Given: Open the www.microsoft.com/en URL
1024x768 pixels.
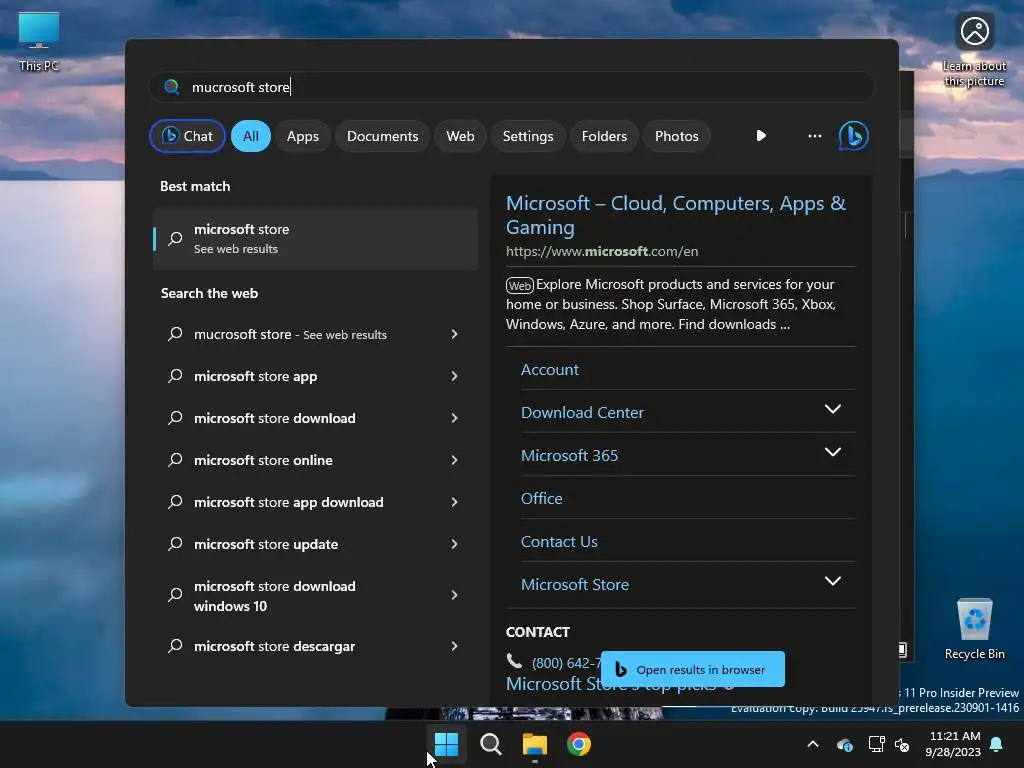Looking at the screenshot, I should point(602,251).
